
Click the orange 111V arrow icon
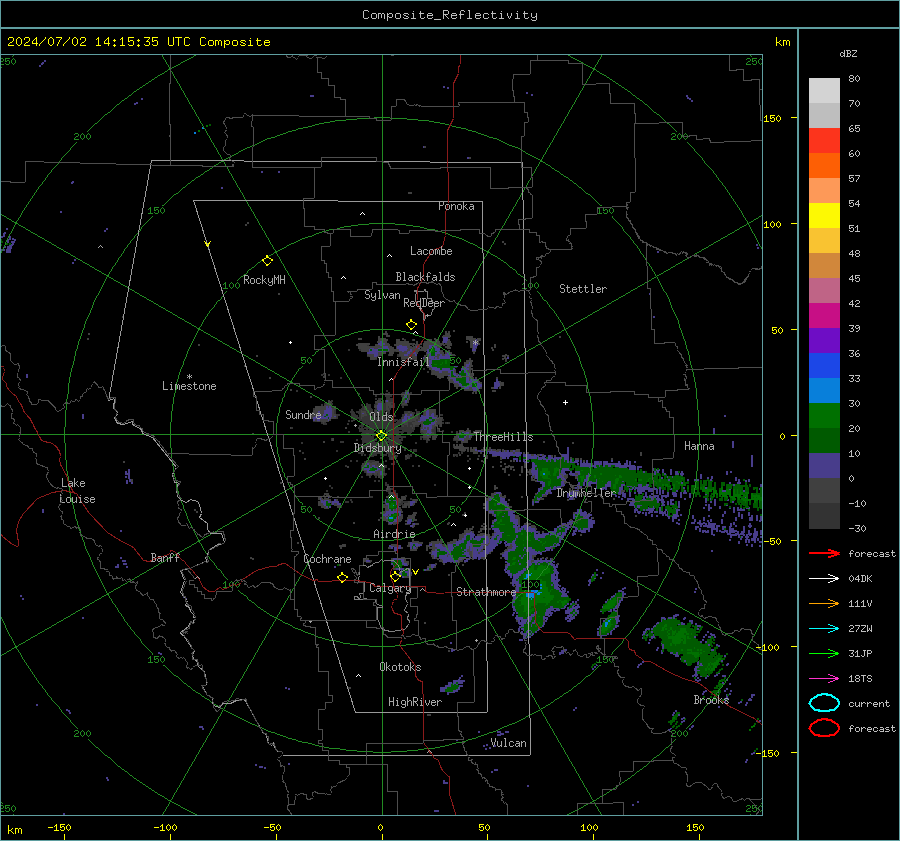click(x=824, y=603)
